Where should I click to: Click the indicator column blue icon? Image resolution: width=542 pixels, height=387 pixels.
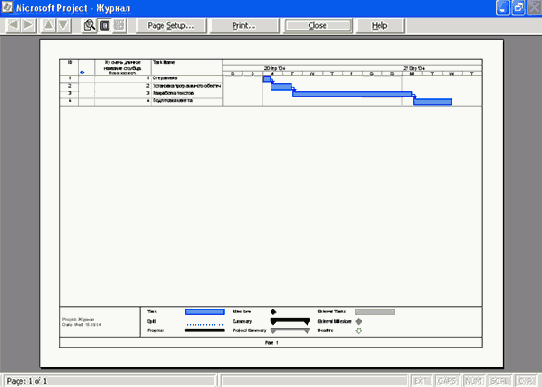coord(82,72)
